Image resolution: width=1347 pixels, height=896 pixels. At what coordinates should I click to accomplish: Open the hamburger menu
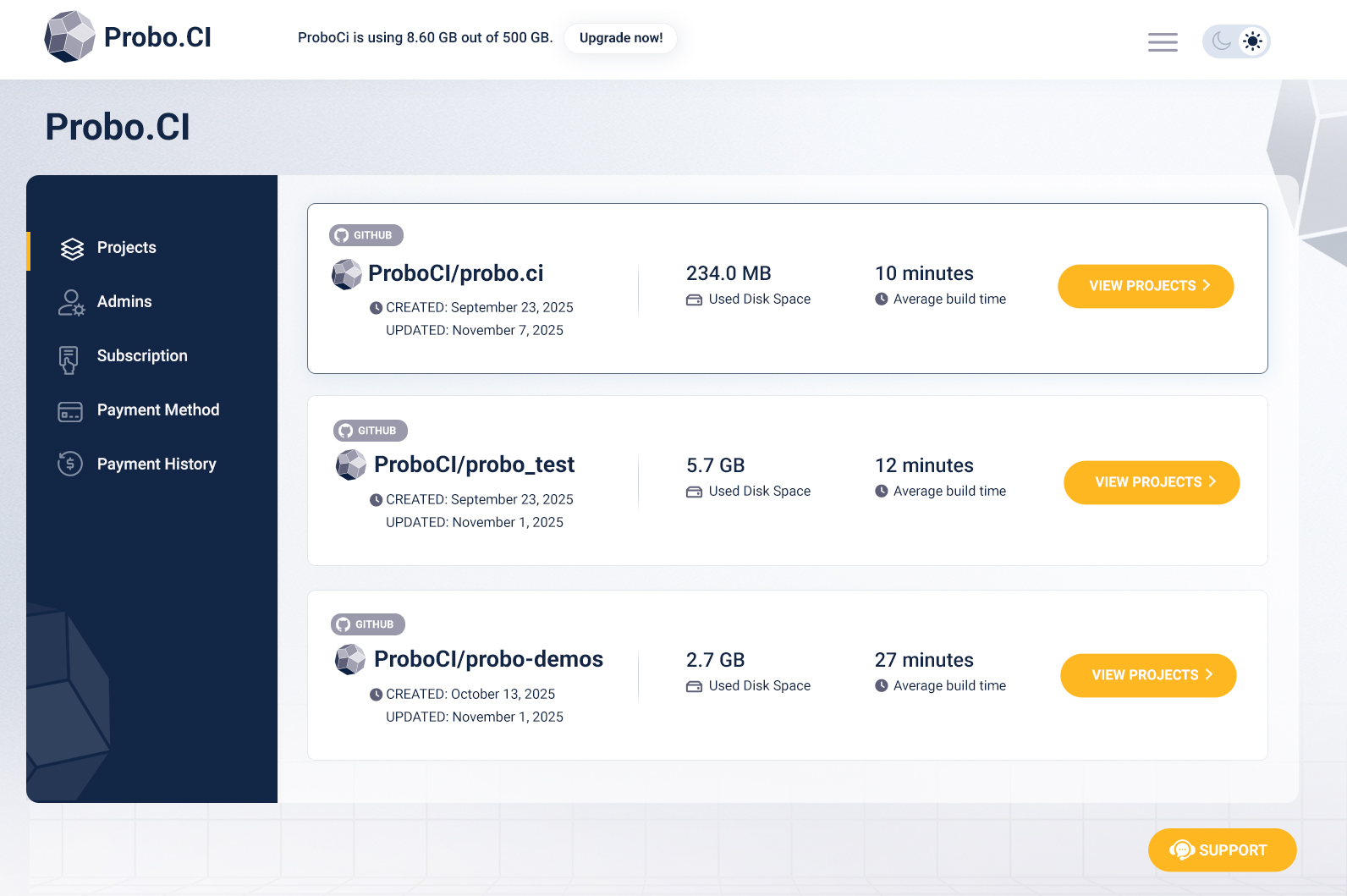1163,41
